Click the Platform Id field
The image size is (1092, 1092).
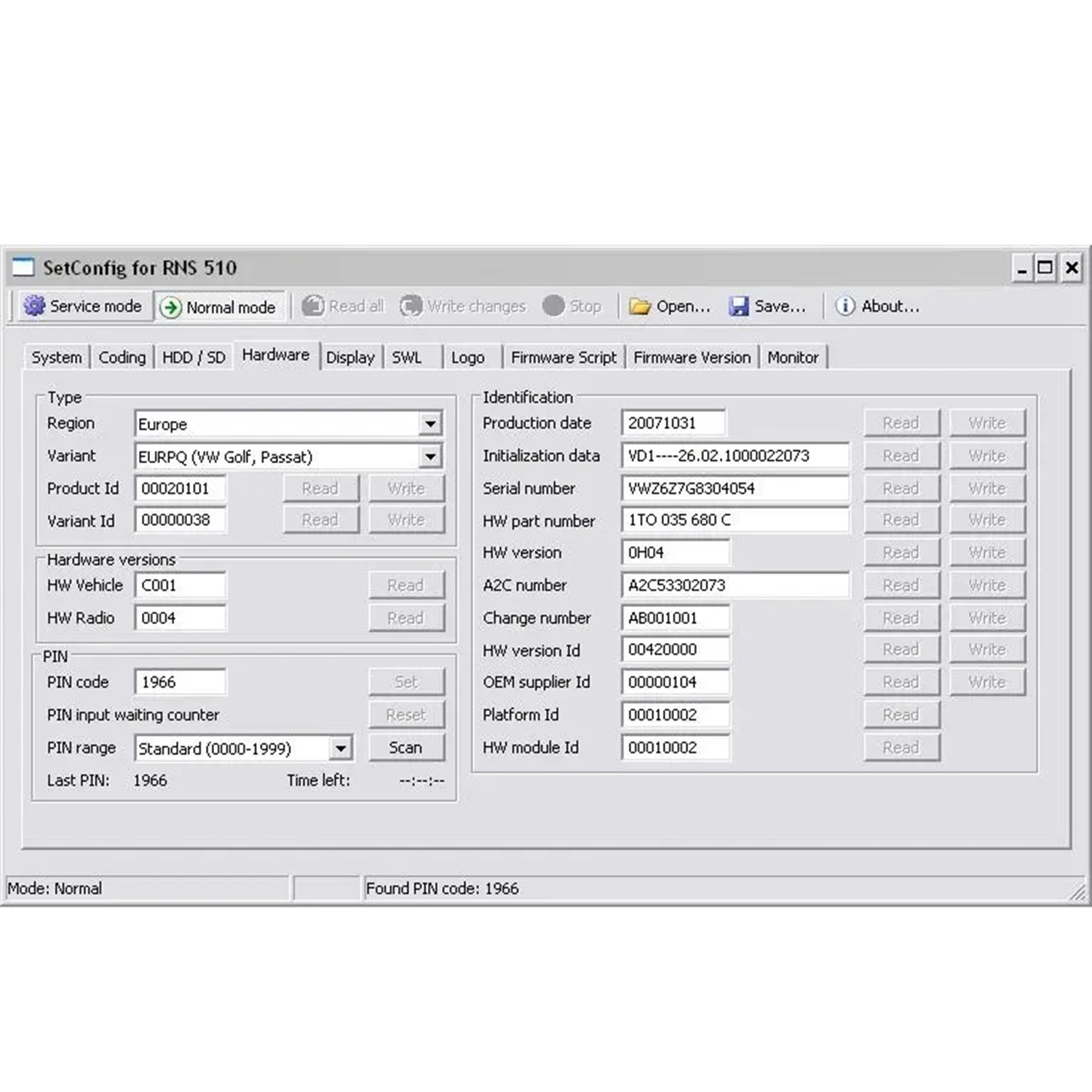click(676, 715)
